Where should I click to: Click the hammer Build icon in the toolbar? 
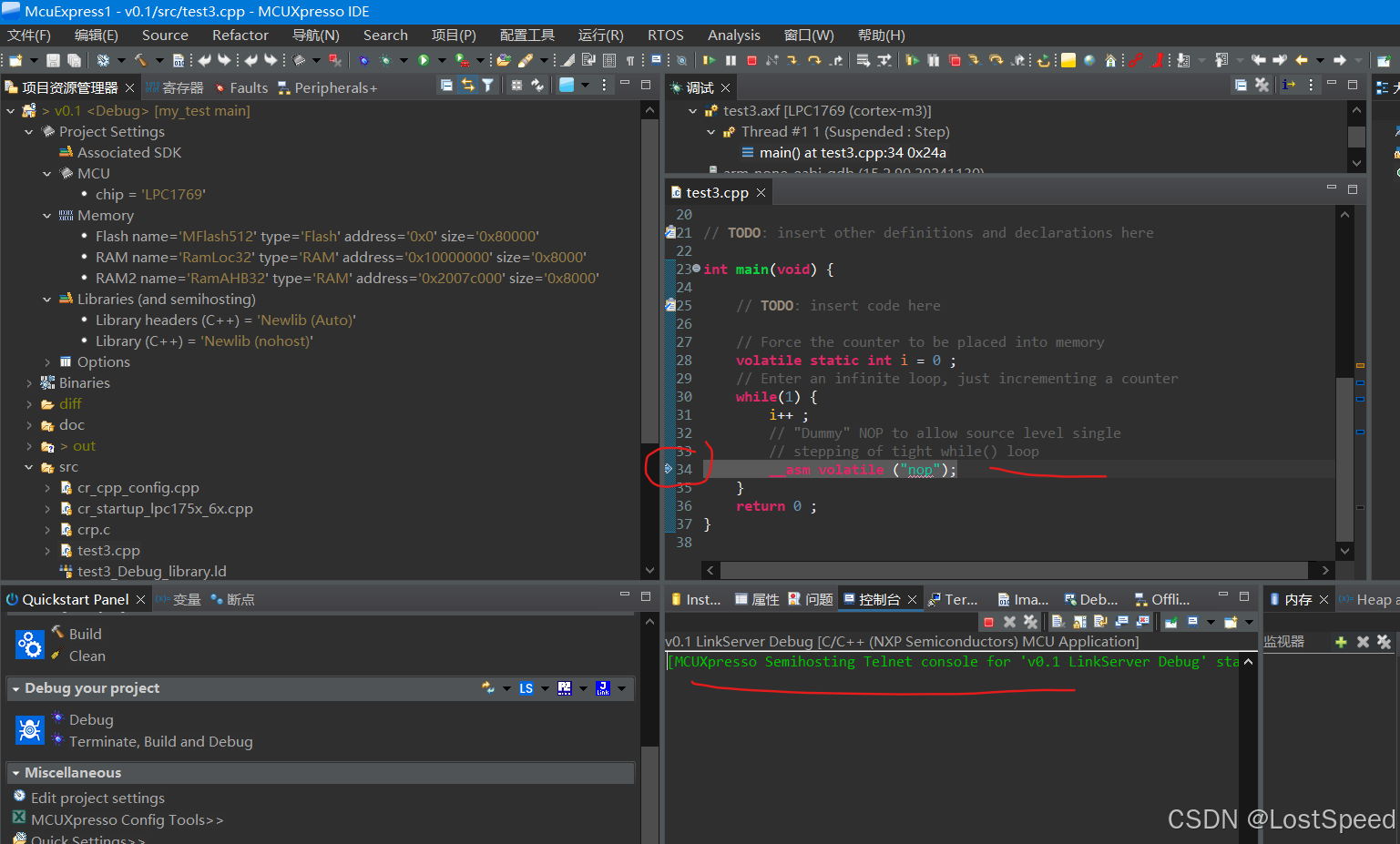[x=140, y=60]
